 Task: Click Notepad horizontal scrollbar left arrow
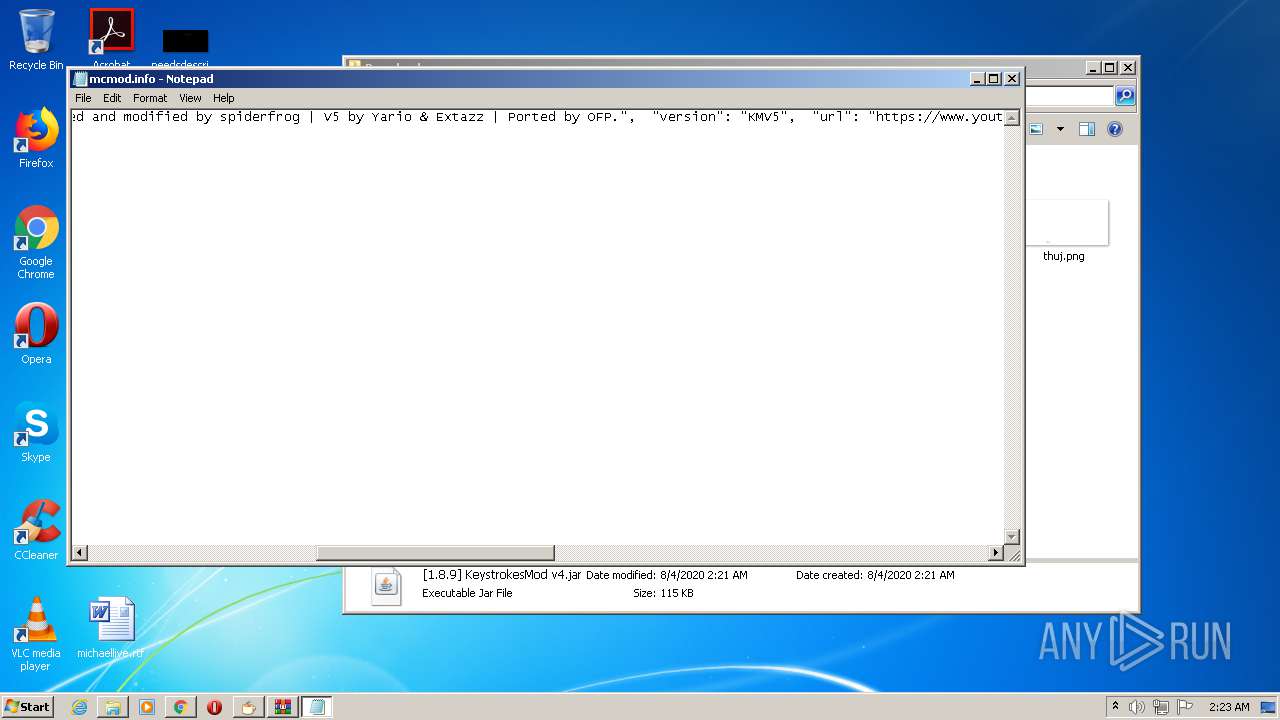80,553
